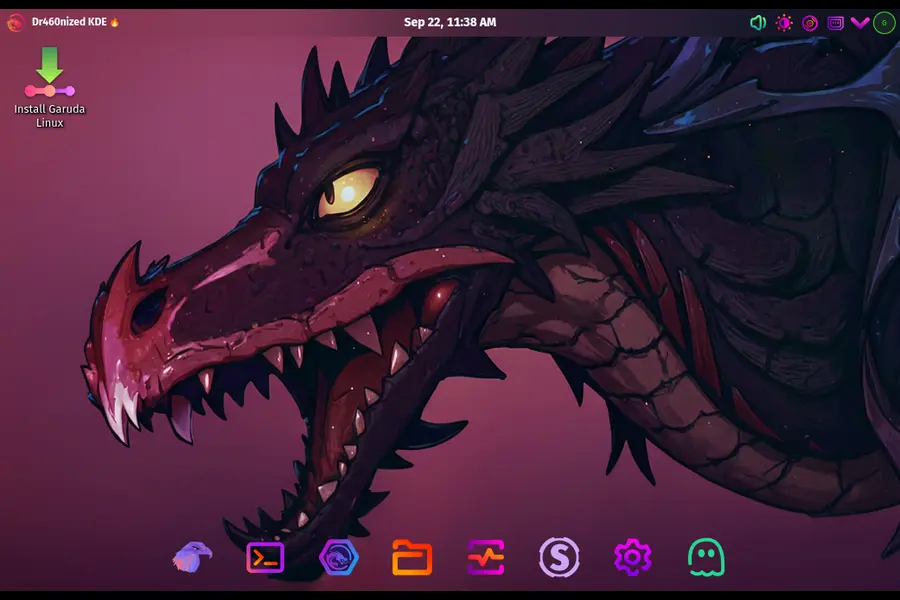
Task: Open system settings gear in dock
Action: tap(633, 557)
